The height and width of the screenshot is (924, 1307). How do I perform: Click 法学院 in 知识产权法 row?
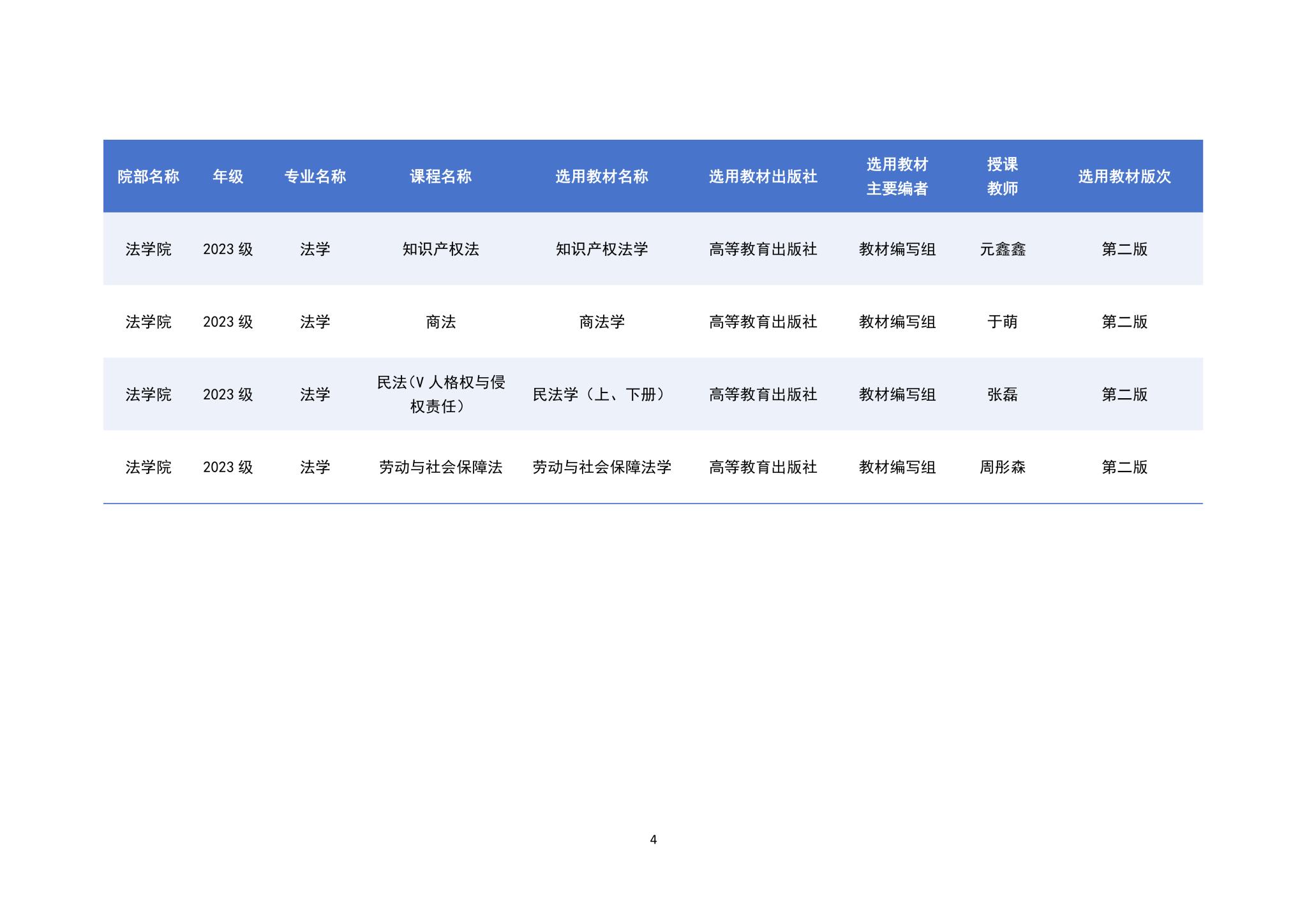[x=148, y=250]
